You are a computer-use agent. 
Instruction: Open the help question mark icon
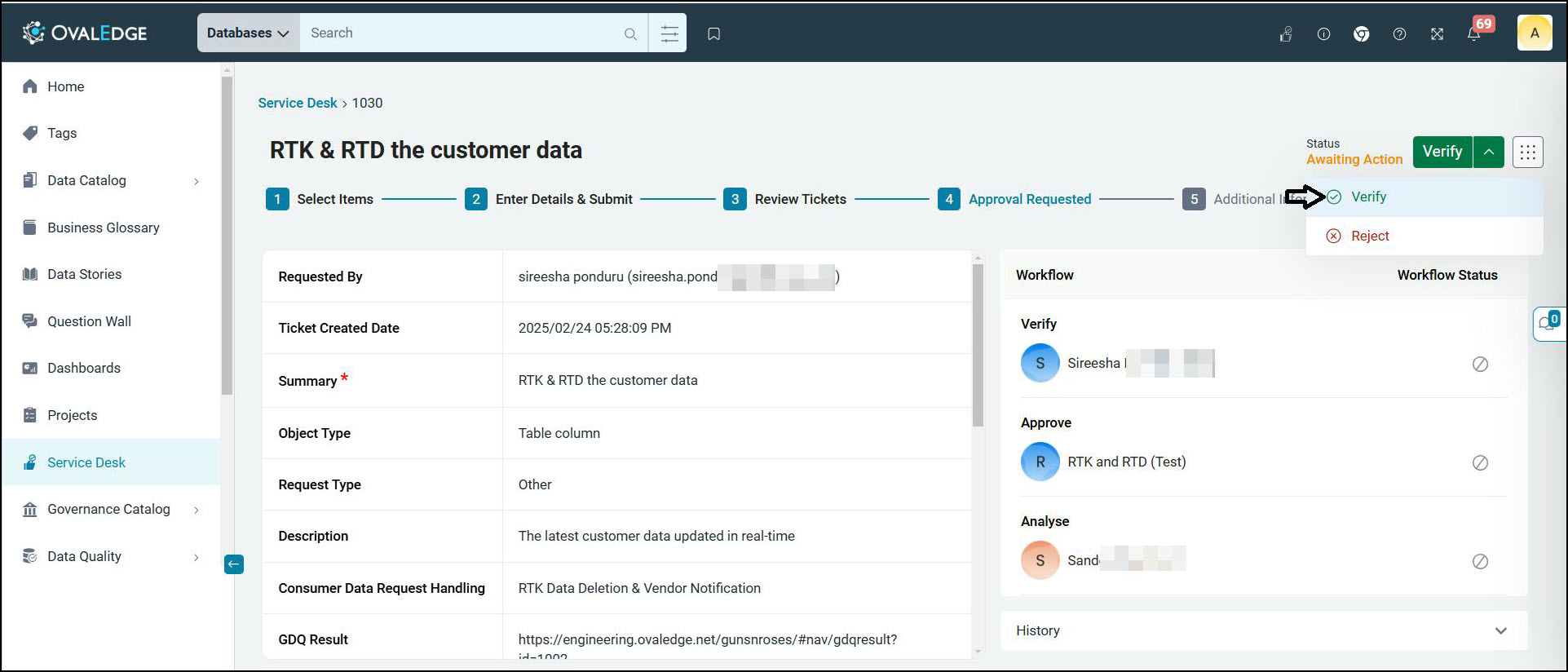click(x=1399, y=33)
